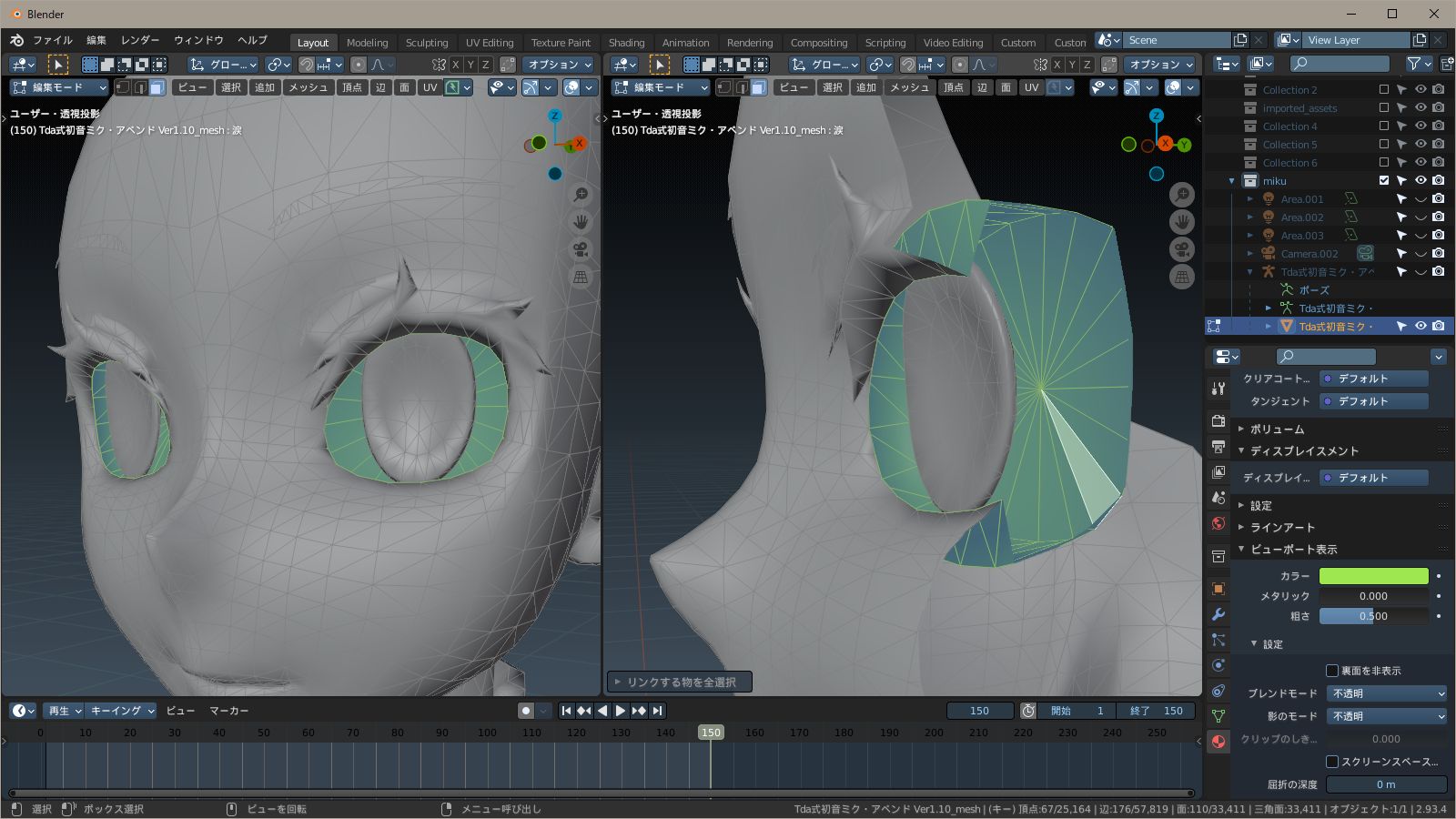
Task: Open the Material properties tab
Action: (x=1218, y=742)
